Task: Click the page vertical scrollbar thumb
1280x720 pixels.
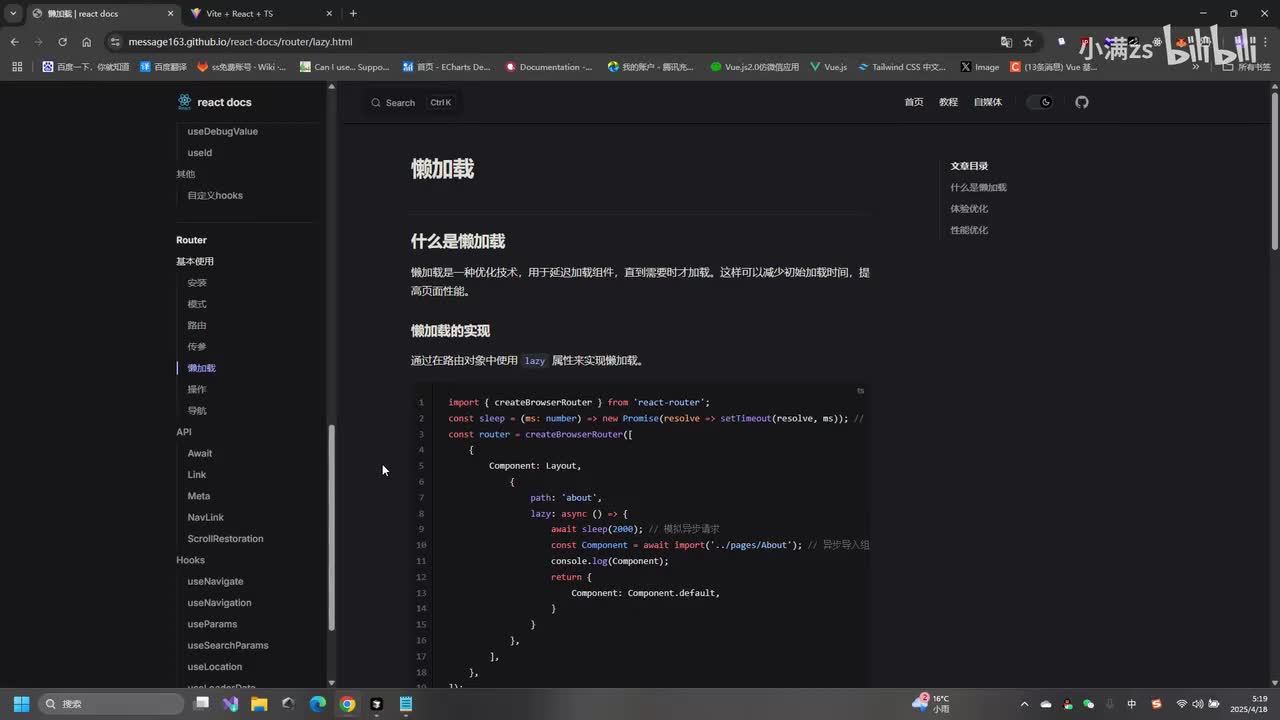Action: click(x=1275, y=170)
